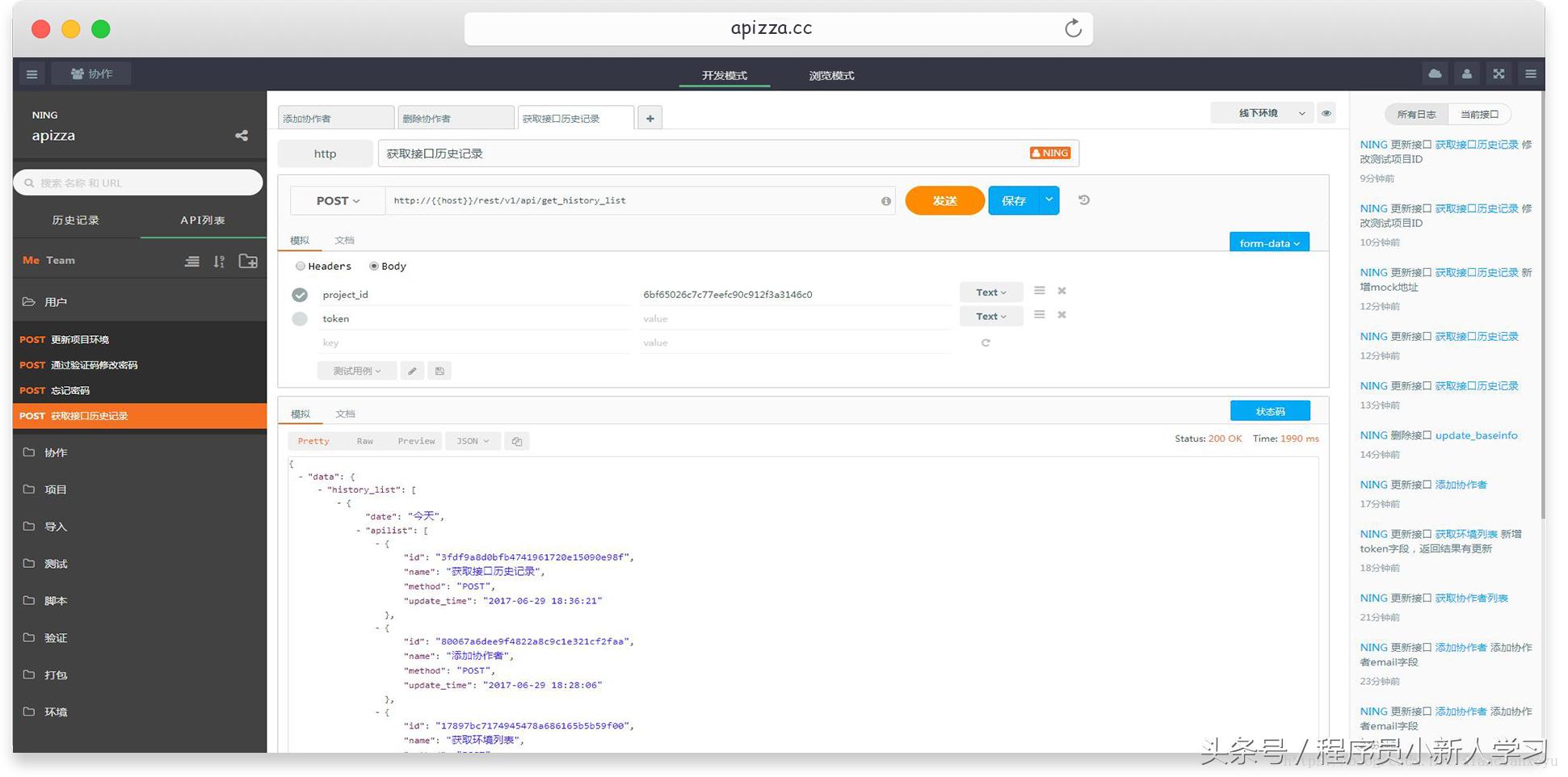Open the top-left hamburger menu

click(x=32, y=74)
